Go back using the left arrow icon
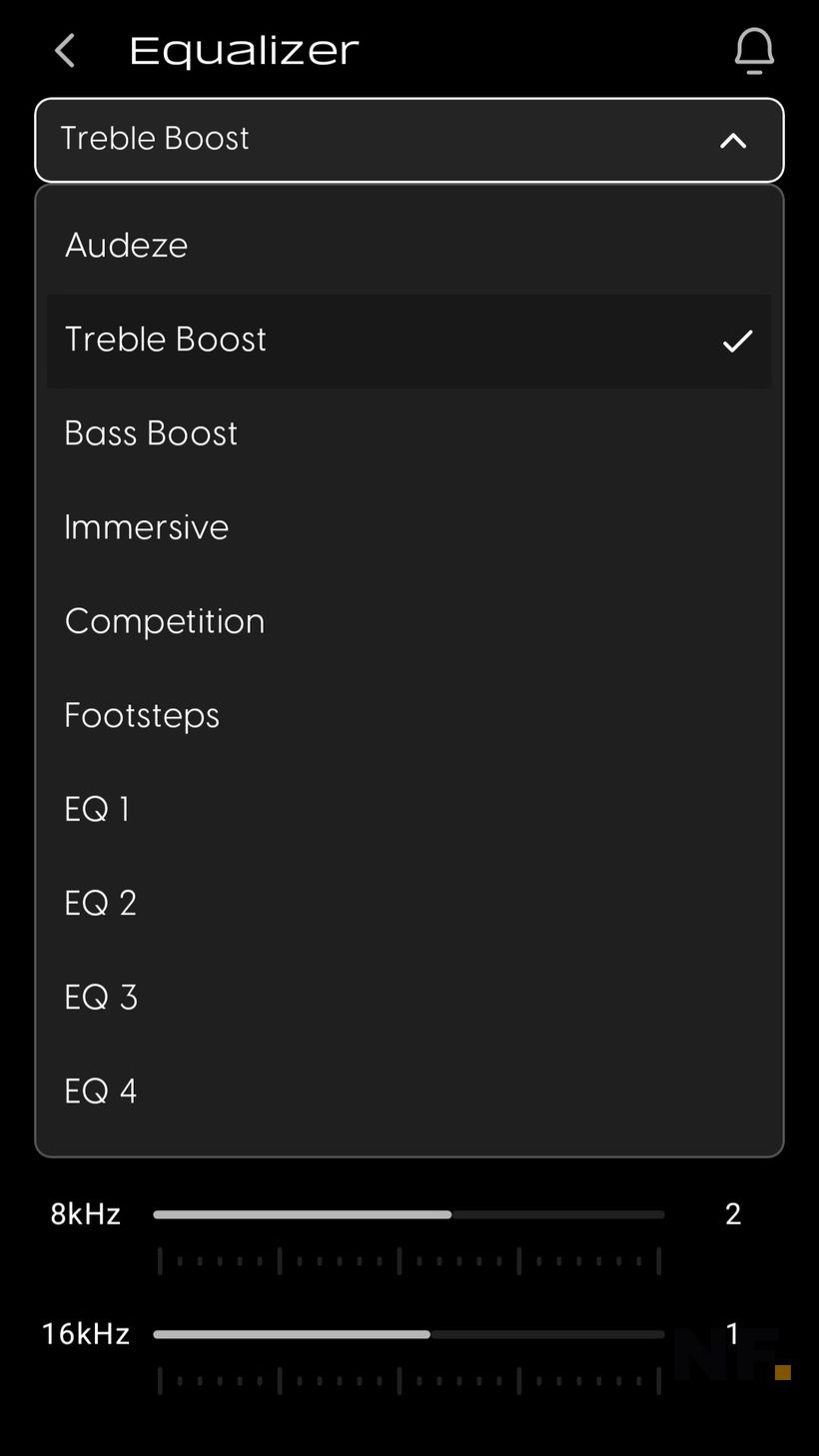The height and width of the screenshot is (1456, 819). 65,51
